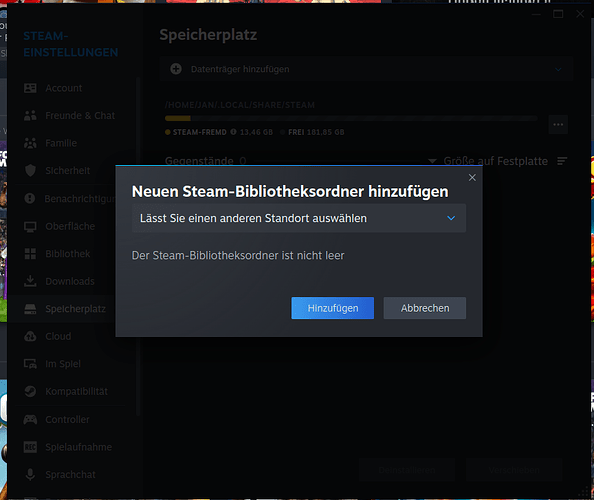The width and height of the screenshot is (594, 500).
Task: Minimize the Steam settings window
Action: [536, 14]
